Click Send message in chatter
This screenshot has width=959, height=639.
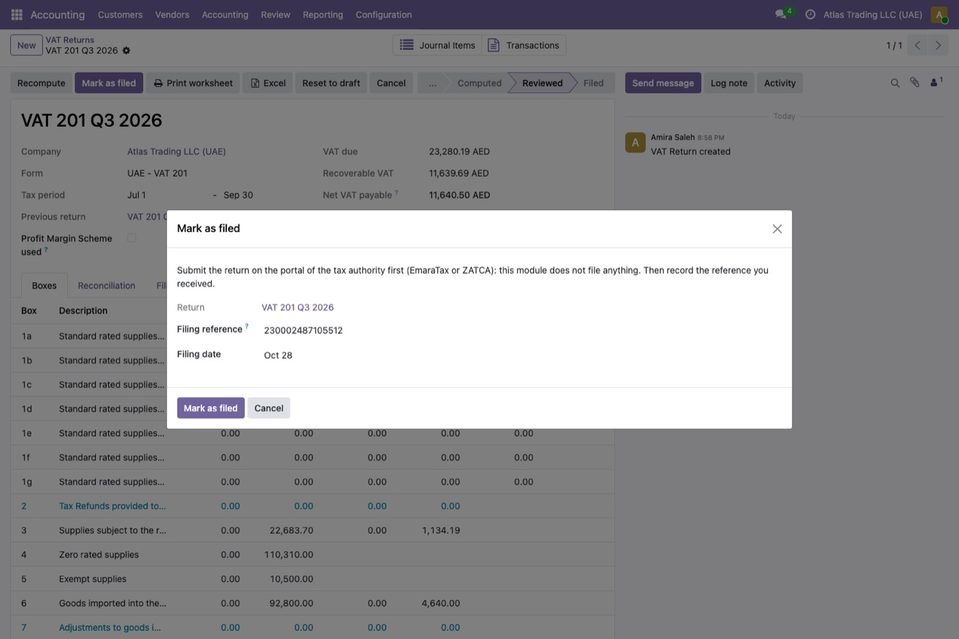click(663, 83)
